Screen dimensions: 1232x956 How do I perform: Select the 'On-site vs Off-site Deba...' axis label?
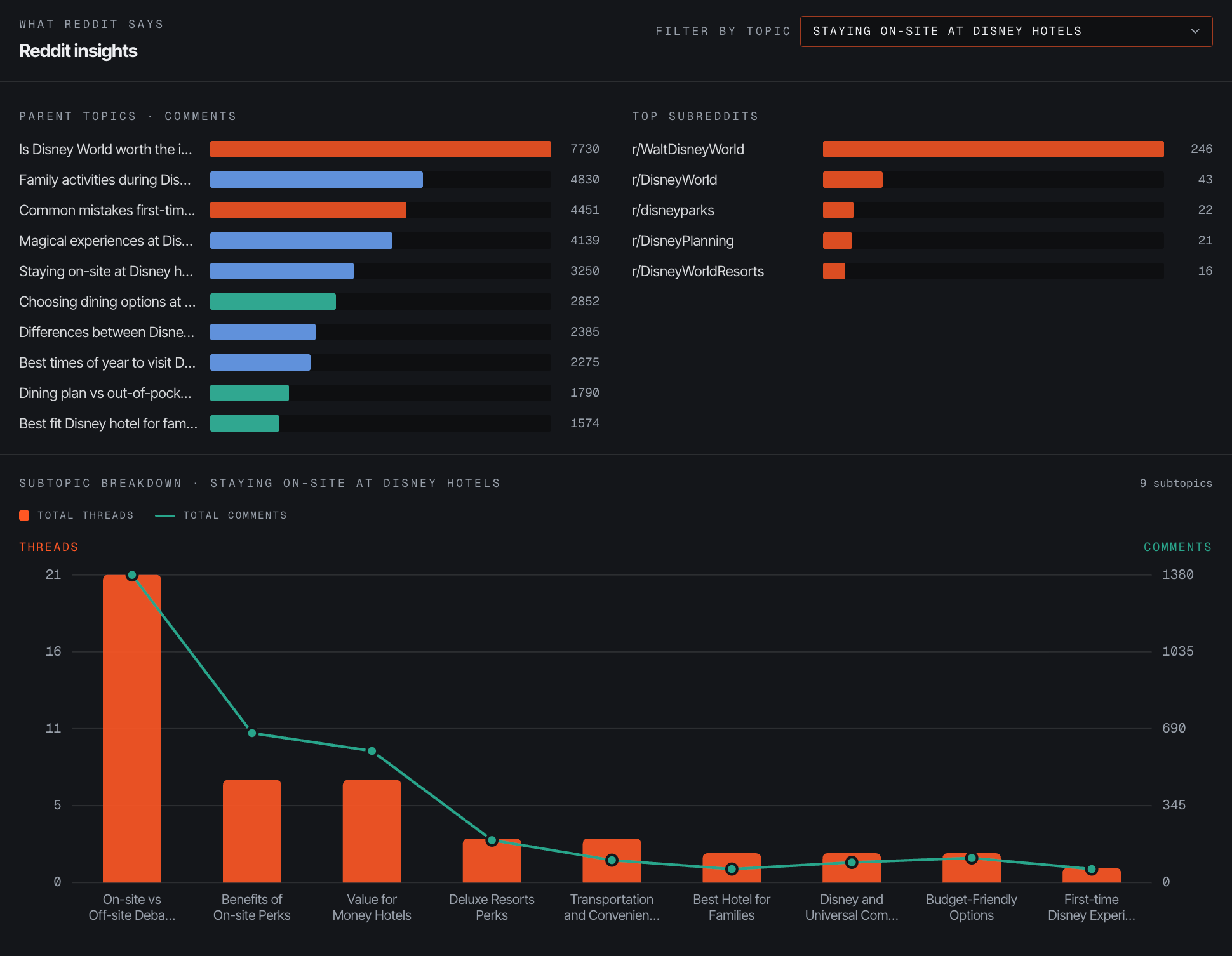coord(132,907)
